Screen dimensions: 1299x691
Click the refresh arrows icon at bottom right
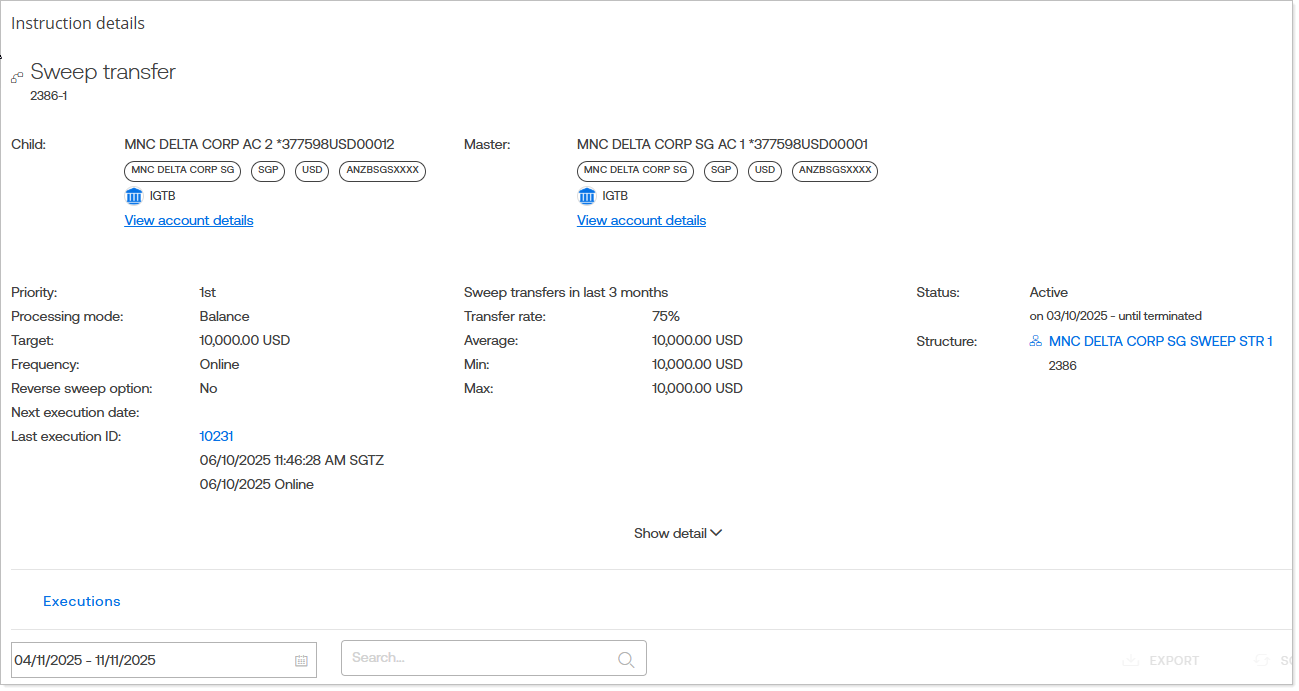[x=1261, y=661]
